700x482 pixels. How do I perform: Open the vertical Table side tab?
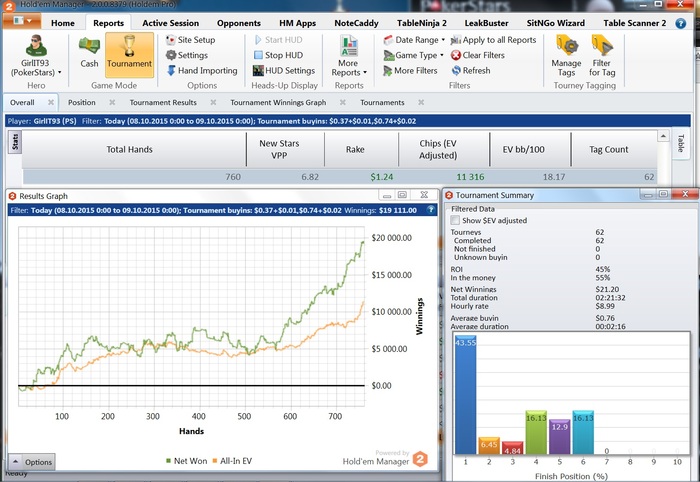tap(681, 143)
